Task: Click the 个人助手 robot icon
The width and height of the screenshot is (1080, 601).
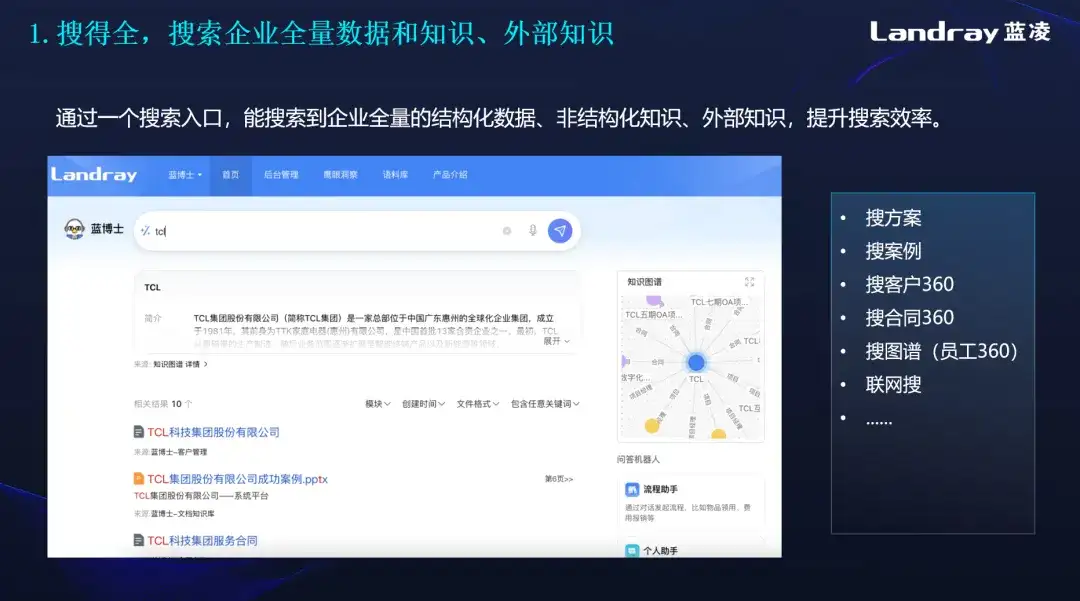Action: [632, 551]
